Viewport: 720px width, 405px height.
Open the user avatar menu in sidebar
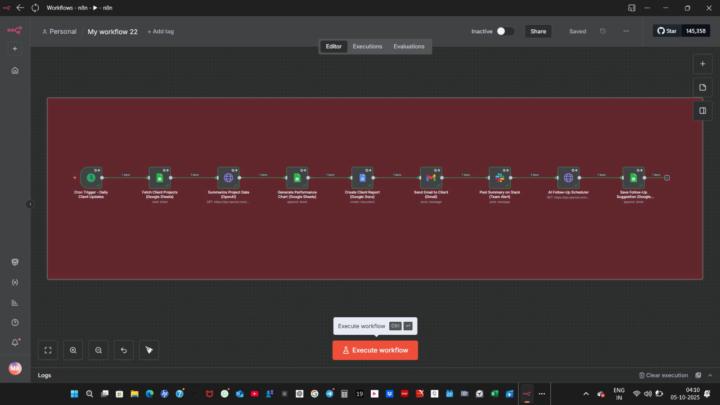[15, 368]
